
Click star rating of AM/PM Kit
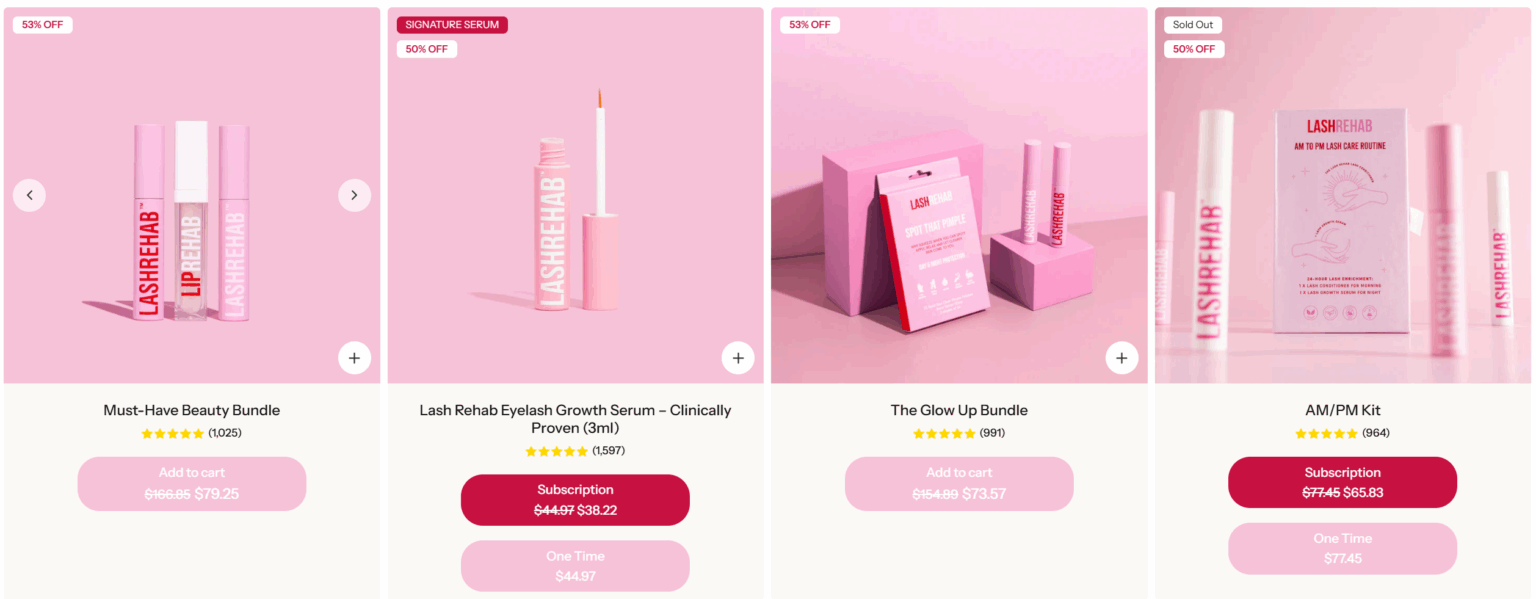(x=1327, y=434)
